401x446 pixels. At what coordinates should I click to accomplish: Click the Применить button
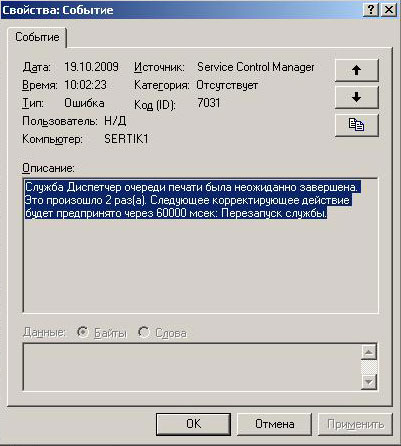tap(355, 424)
